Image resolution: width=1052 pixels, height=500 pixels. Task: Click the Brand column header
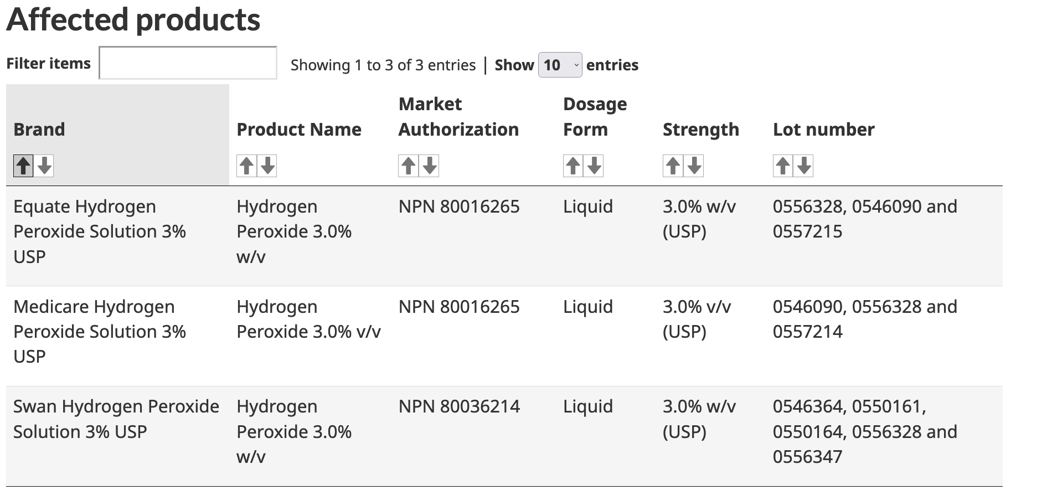[x=39, y=129]
